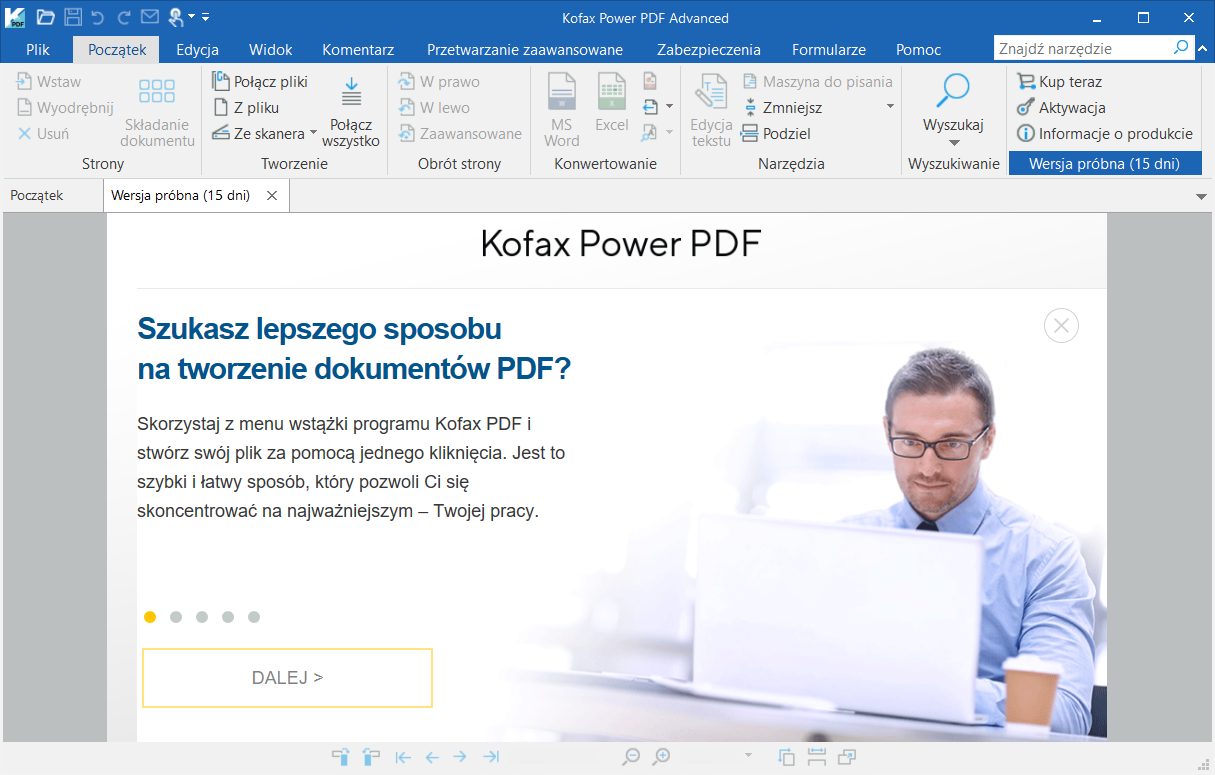Select the second carousel dot
Image resolution: width=1215 pixels, height=775 pixels.
[176, 617]
